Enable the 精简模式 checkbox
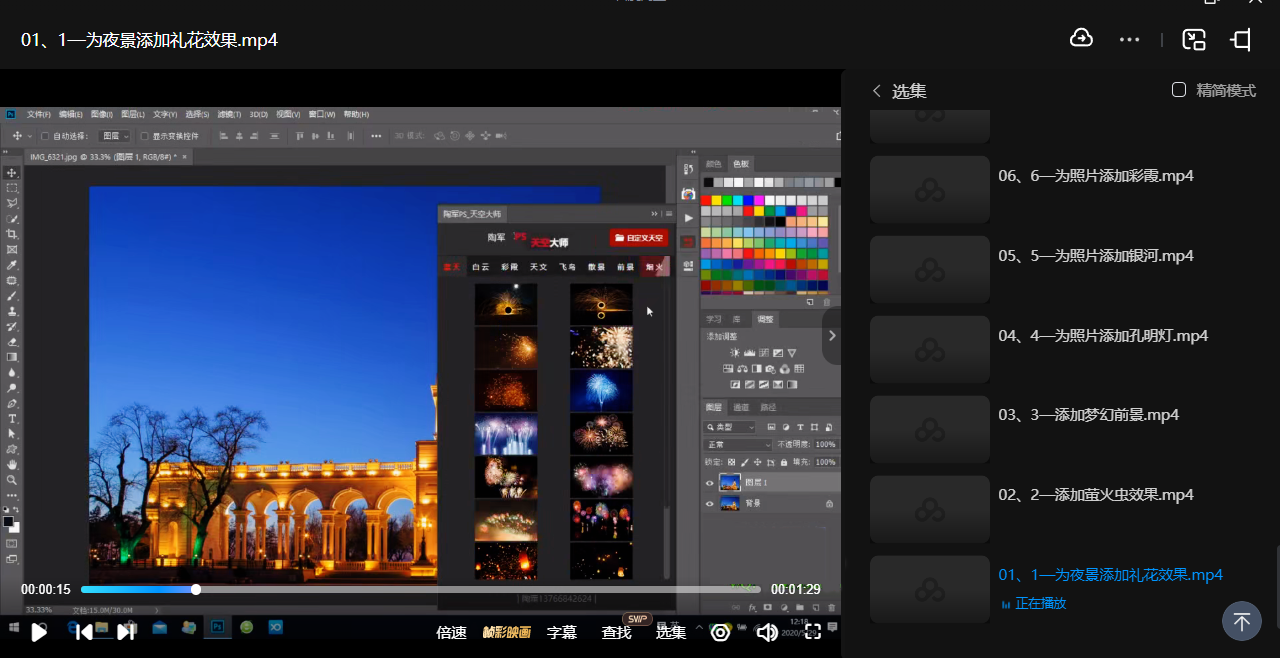This screenshot has height=658, width=1280. [1179, 90]
